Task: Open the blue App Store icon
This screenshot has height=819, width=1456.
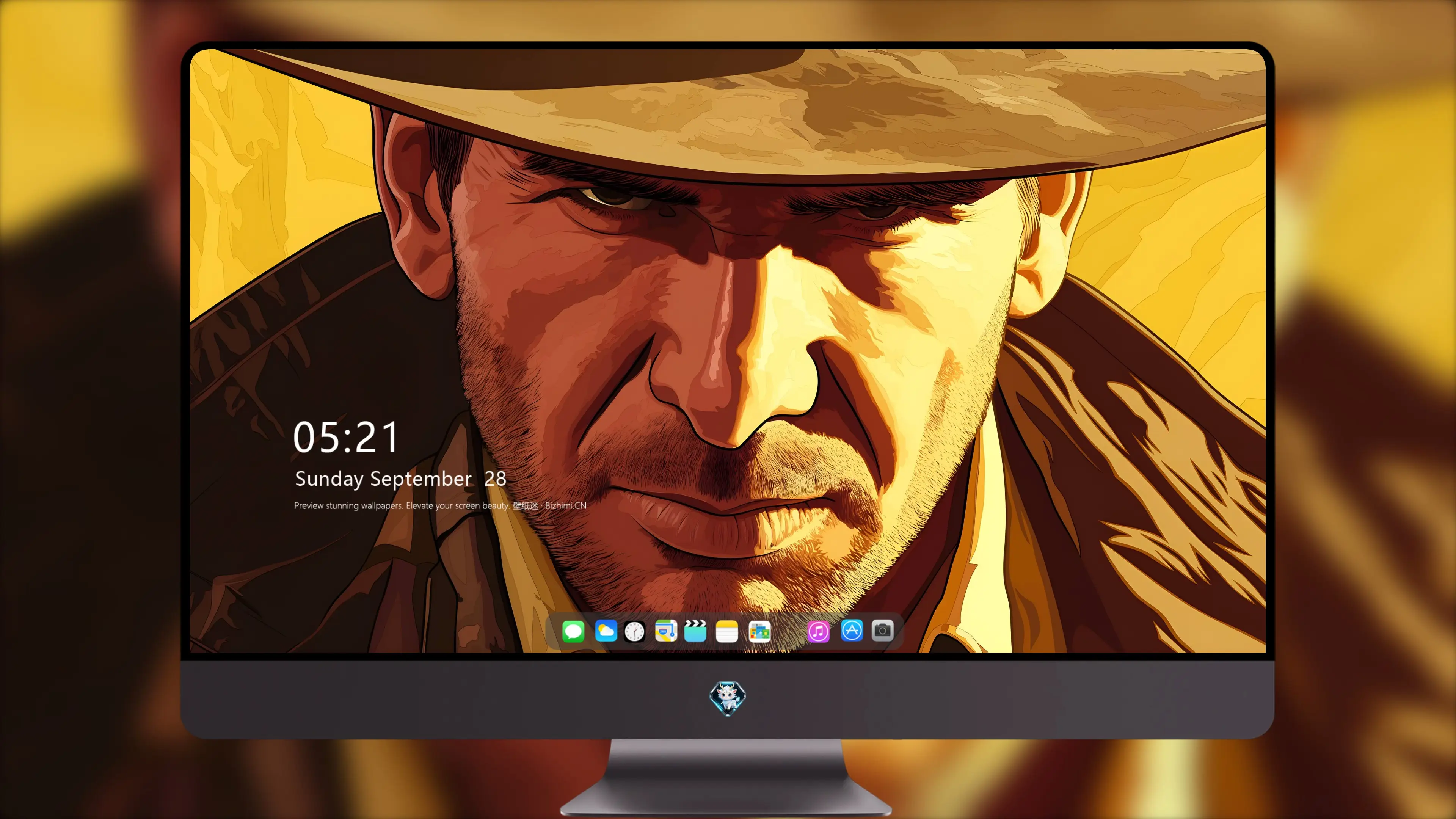Action: tap(852, 630)
